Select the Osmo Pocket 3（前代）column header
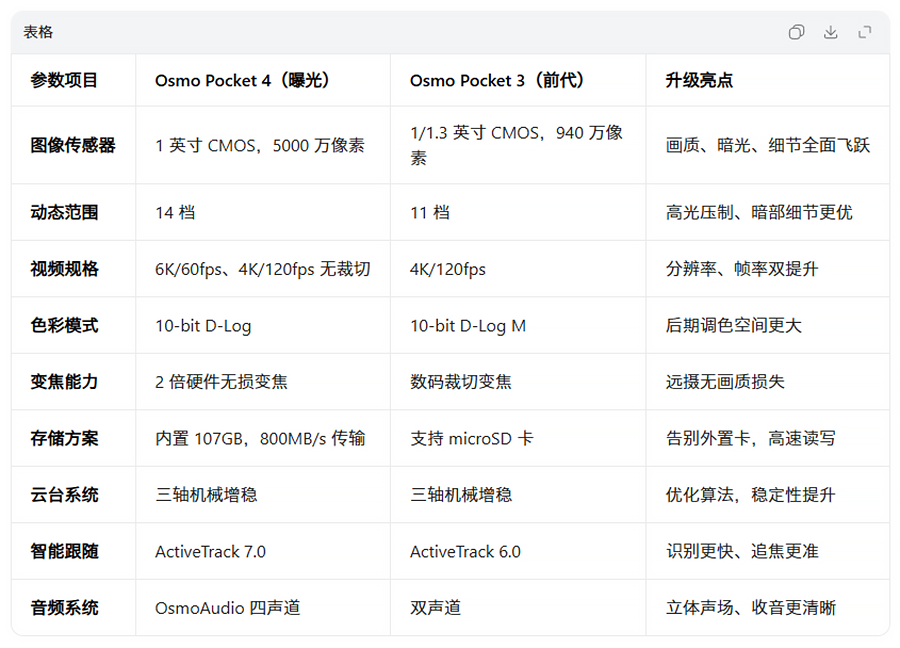Viewport: 900px width, 648px height. click(x=496, y=81)
